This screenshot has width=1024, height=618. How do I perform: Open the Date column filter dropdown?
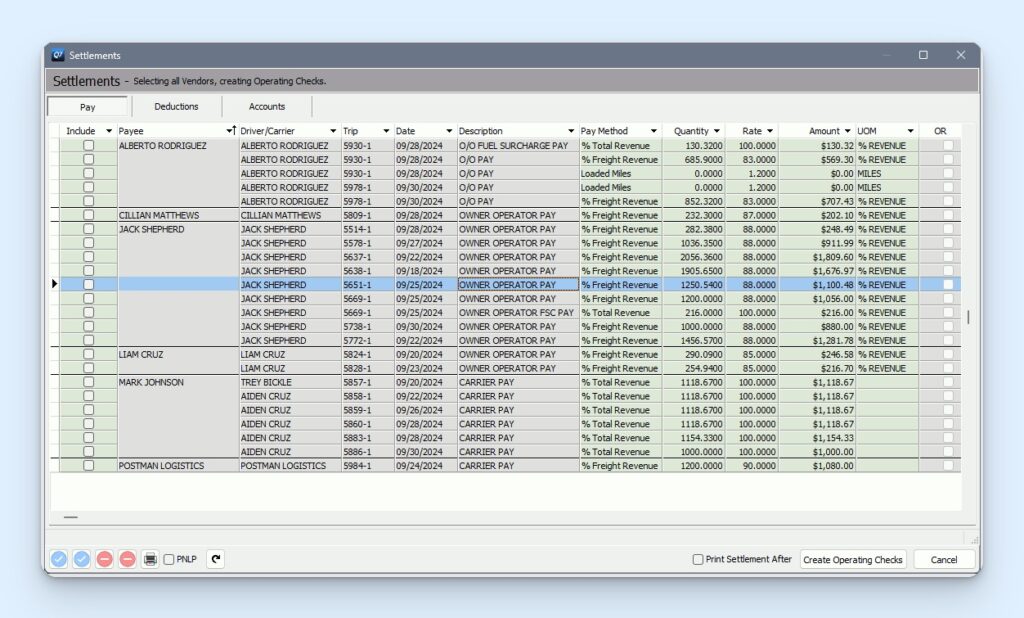click(x=449, y=131)
